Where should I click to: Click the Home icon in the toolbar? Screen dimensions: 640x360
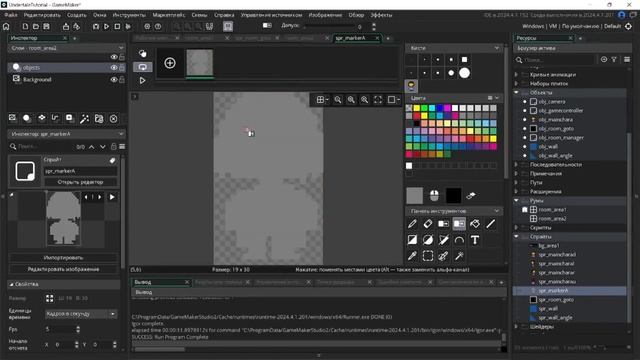(6, 27)
